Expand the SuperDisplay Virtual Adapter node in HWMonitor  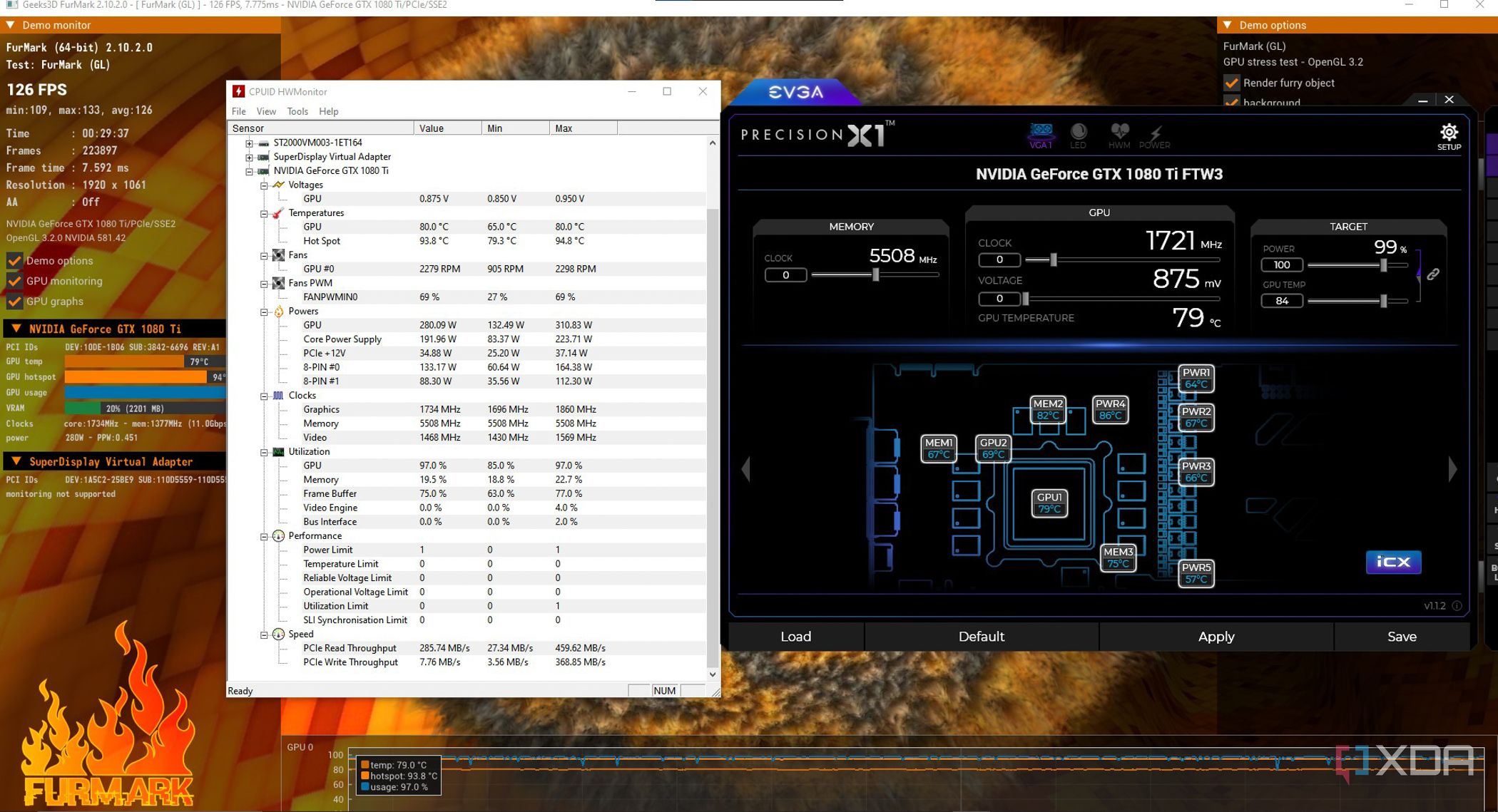pos(249,158)
